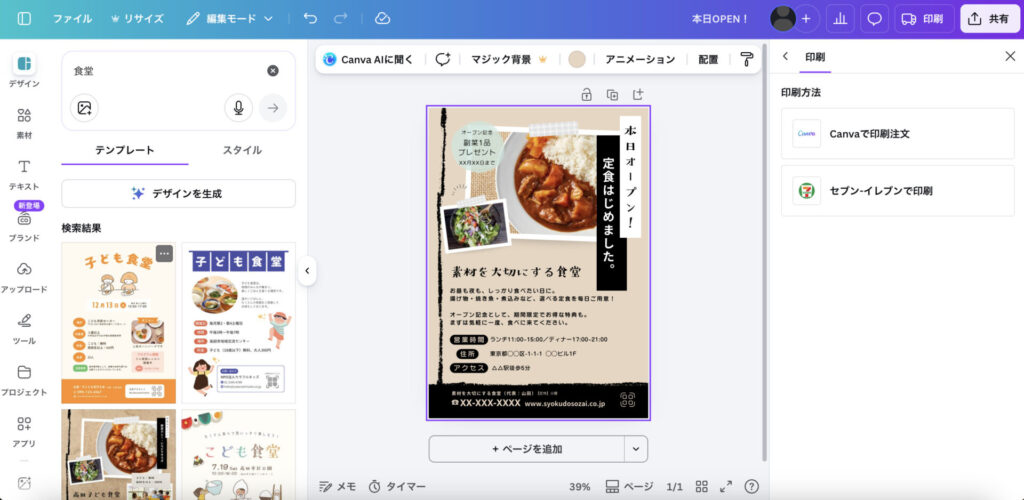
Task: Toggle fullscreen presentation mode icon
Action: [727, 486]
